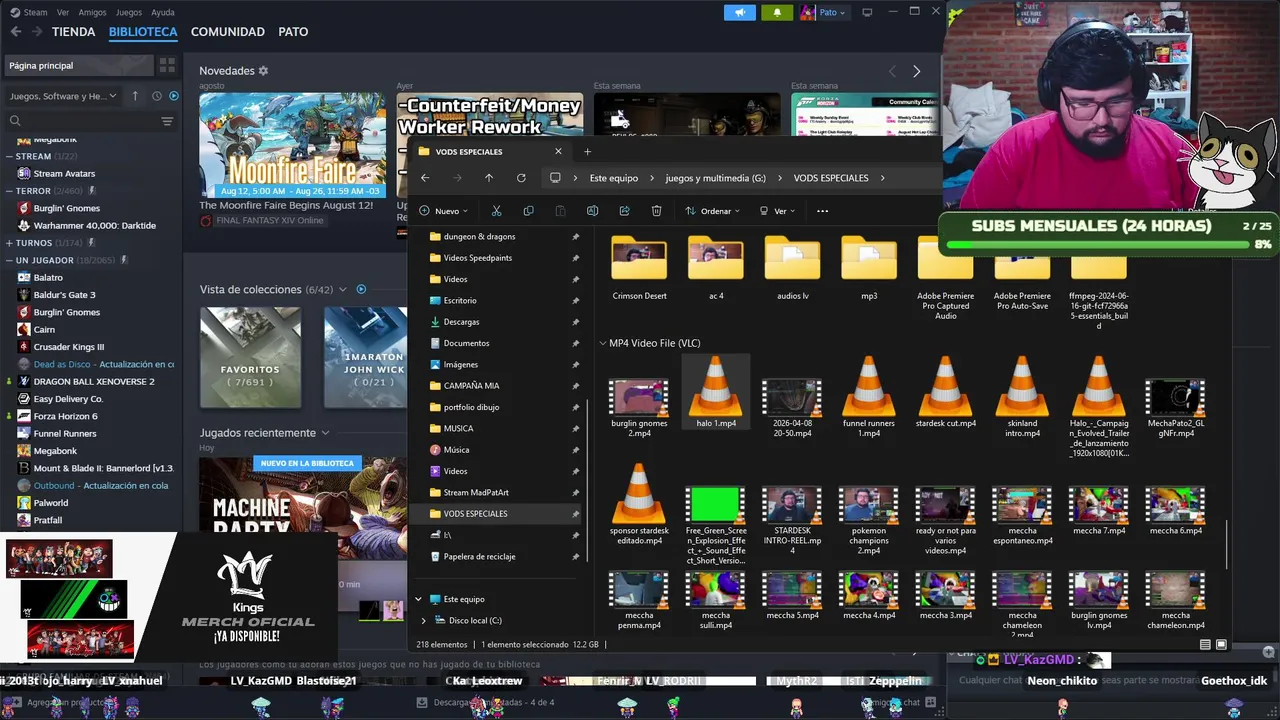Click Steam Big Picture mode icon
The image size is (1280, 720).
tap(867, 12)
